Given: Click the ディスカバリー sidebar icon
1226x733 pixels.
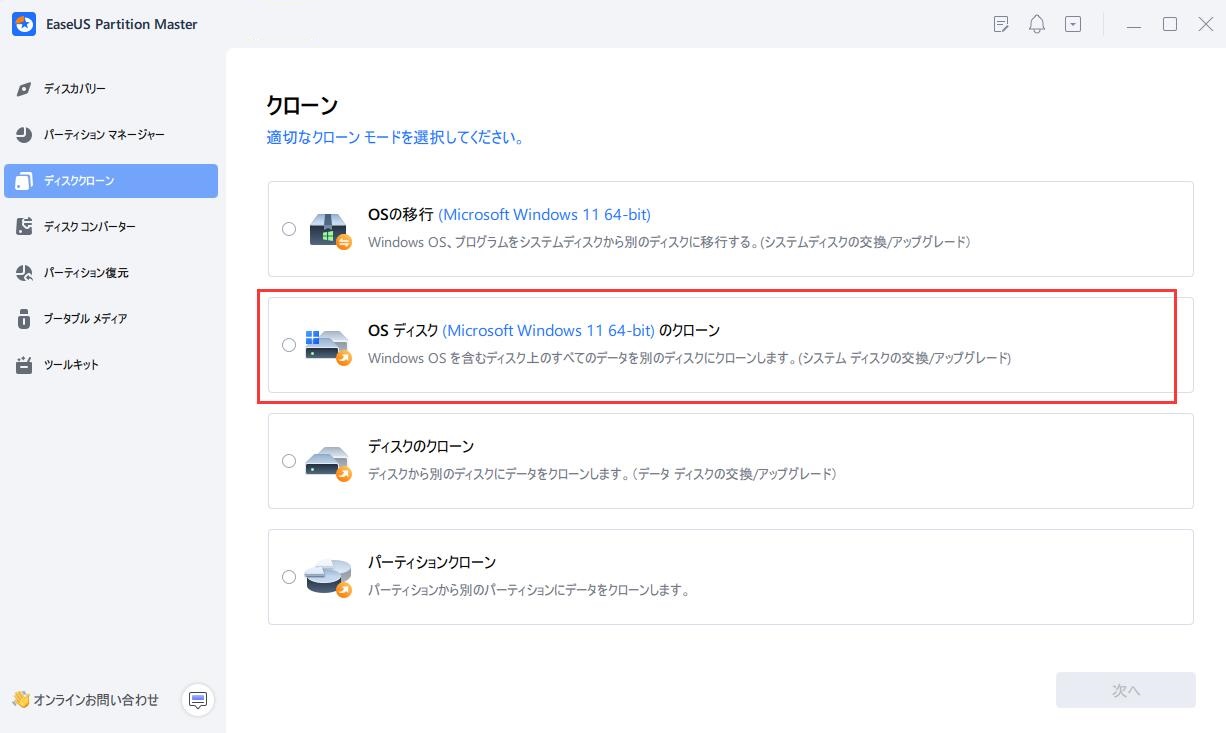Looking at the screenshot, I should point(25,89).
